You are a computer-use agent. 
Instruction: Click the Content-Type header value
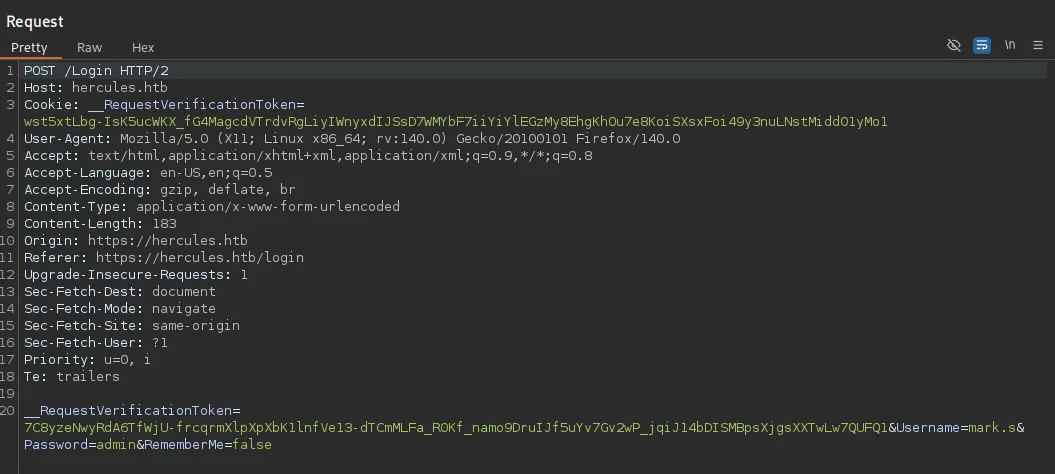point(267,207)
